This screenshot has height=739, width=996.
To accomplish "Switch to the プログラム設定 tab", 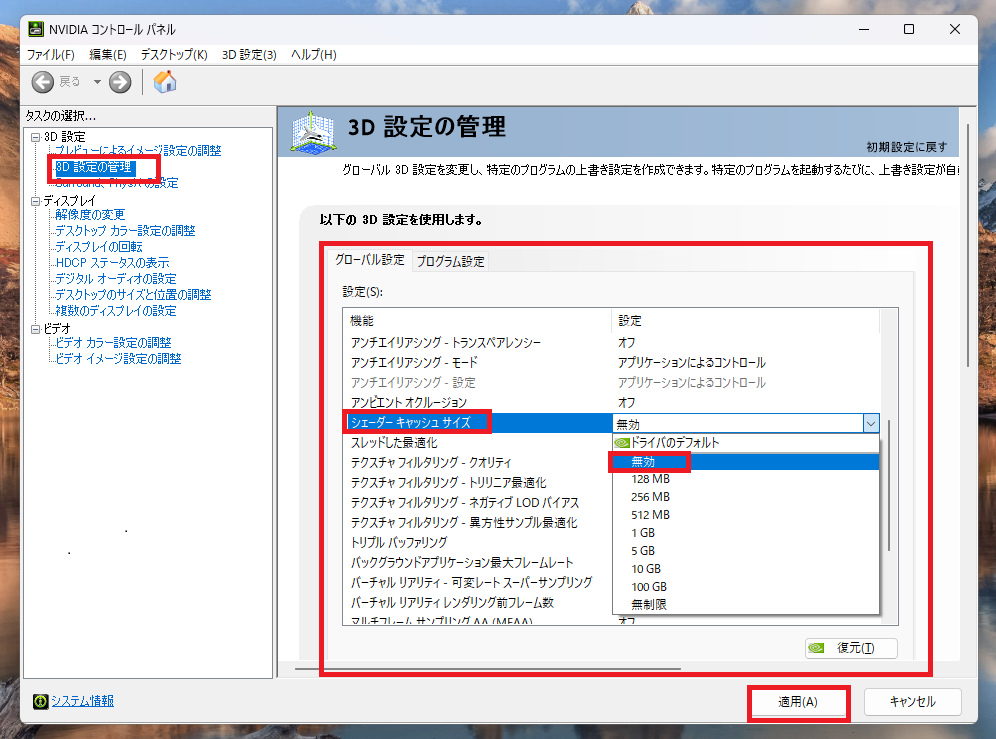I will click(450, 261).
